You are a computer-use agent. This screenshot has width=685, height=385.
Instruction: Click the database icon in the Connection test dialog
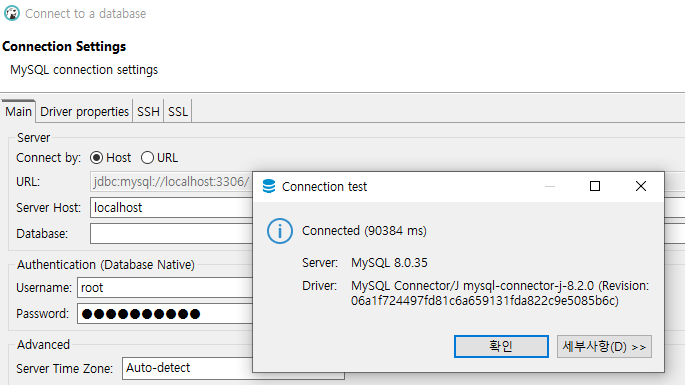[x=269, y=186]
